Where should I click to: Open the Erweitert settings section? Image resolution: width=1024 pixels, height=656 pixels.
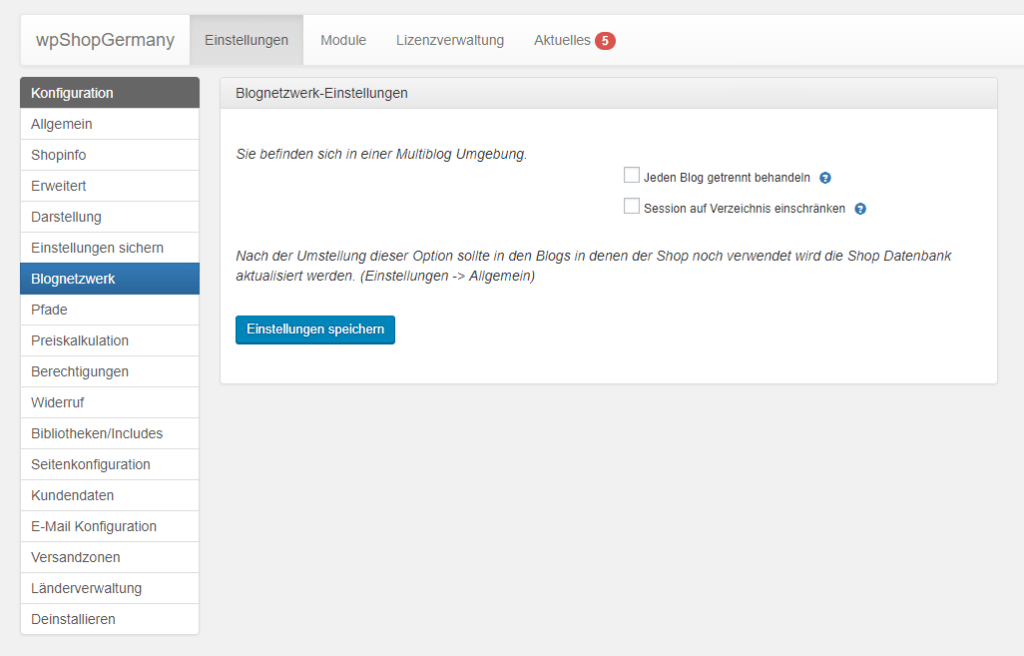(x=110, y=186)
